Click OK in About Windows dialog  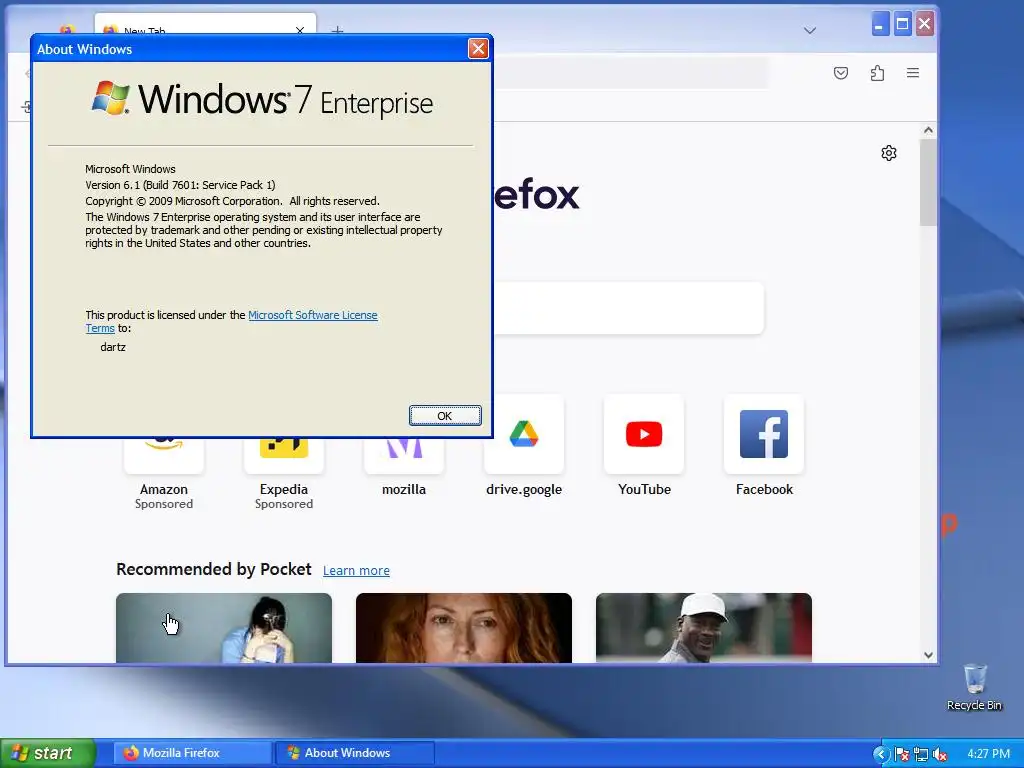445,415
